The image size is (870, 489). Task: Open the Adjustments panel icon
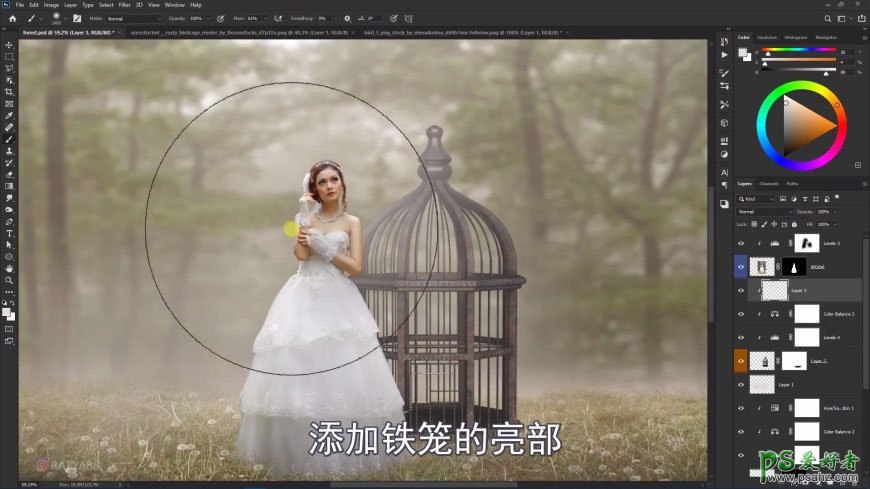point(724,154)
